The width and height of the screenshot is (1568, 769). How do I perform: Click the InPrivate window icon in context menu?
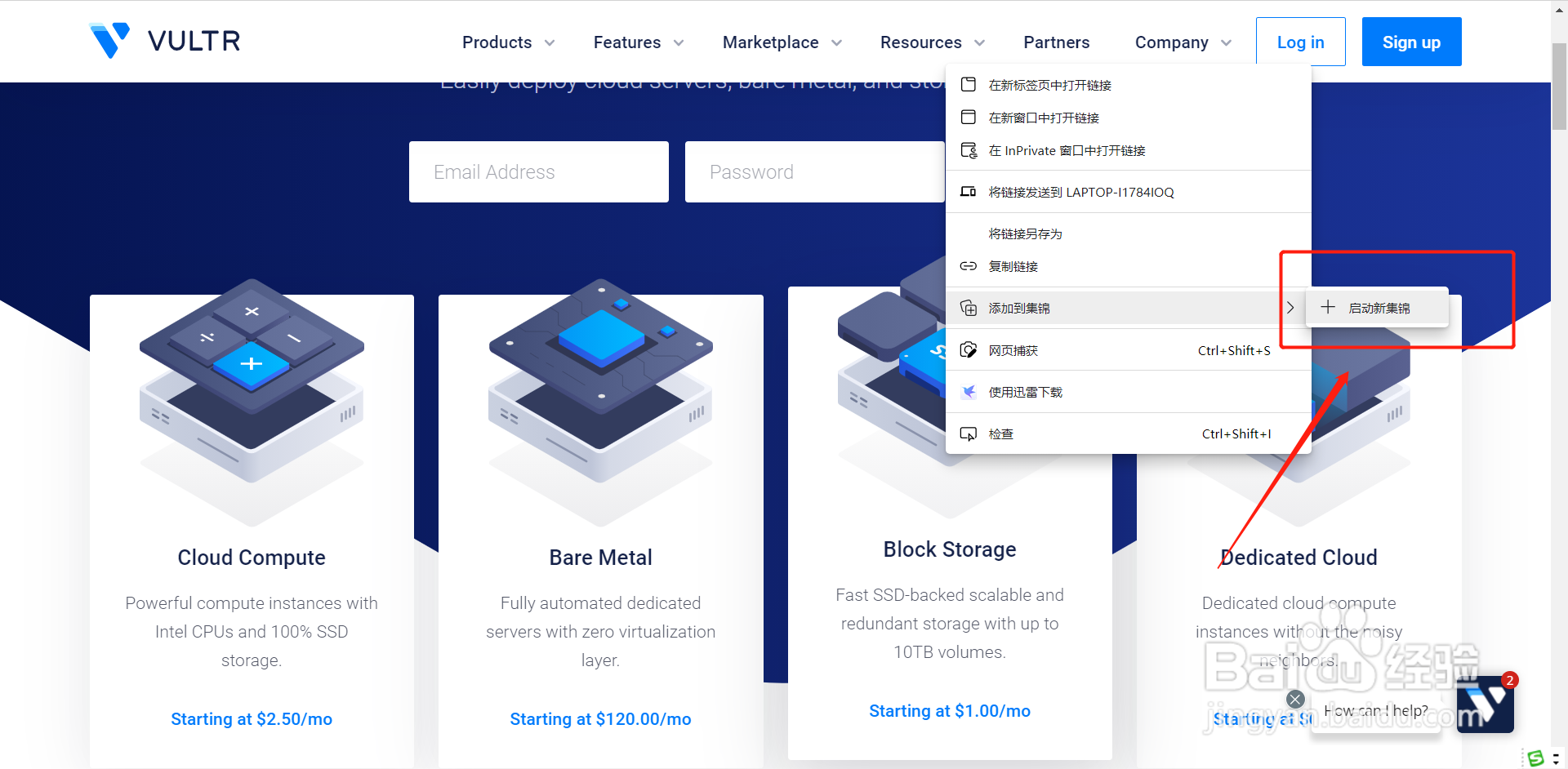tap(969, 150)
